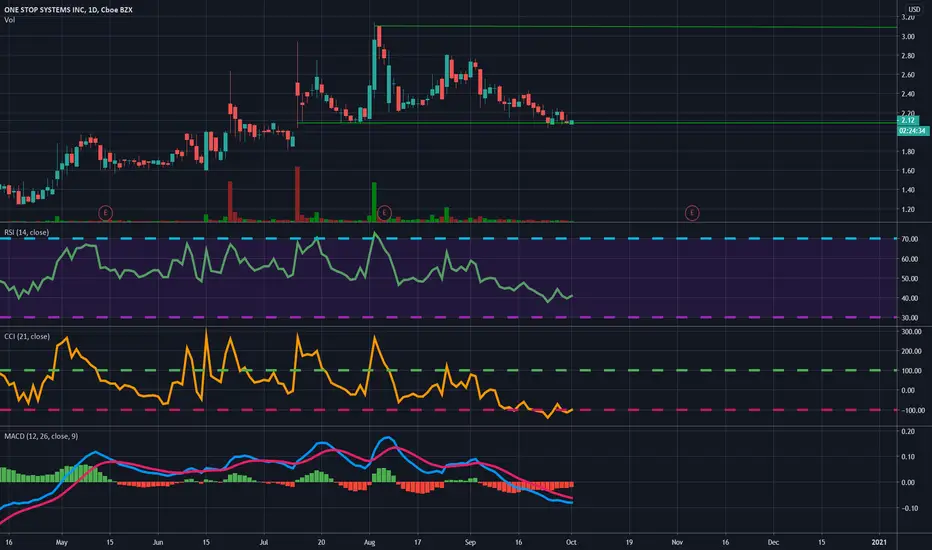
Task: Click the Jul label on time axis
Action: [264, 542]
